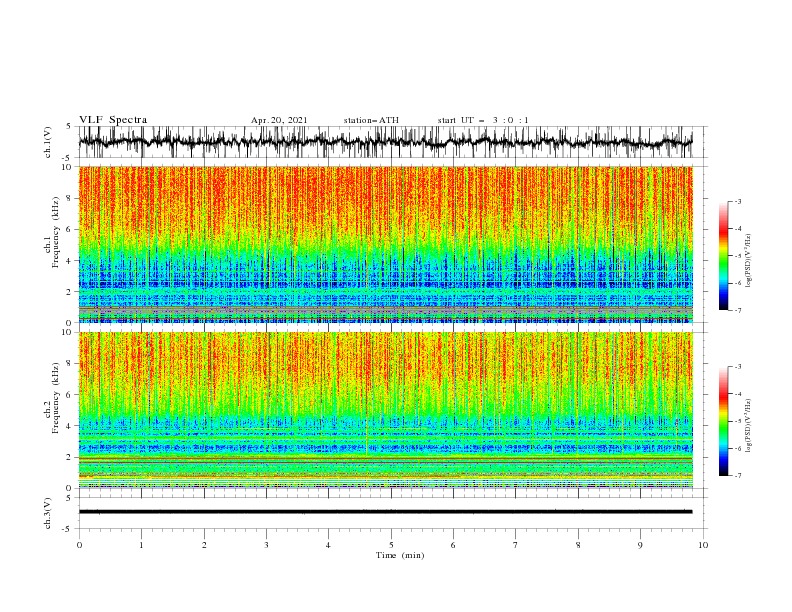Screen dimensions: 792x612
Task: Click the 'VLF Spectra' title text
Action: coord(113,120)
